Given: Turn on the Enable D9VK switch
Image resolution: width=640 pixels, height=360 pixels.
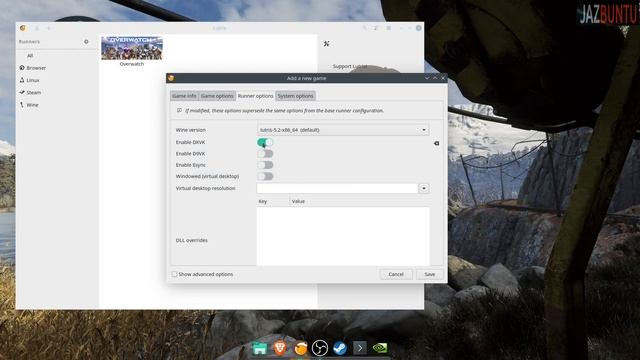Looking at the screenshot, I should click(265, 153).
